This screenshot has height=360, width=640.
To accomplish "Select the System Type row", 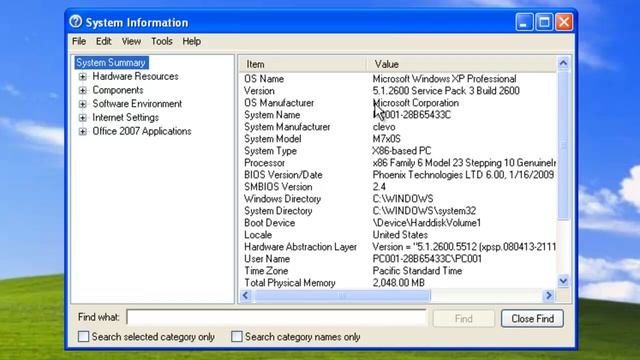I will click(x=397, y=151).
